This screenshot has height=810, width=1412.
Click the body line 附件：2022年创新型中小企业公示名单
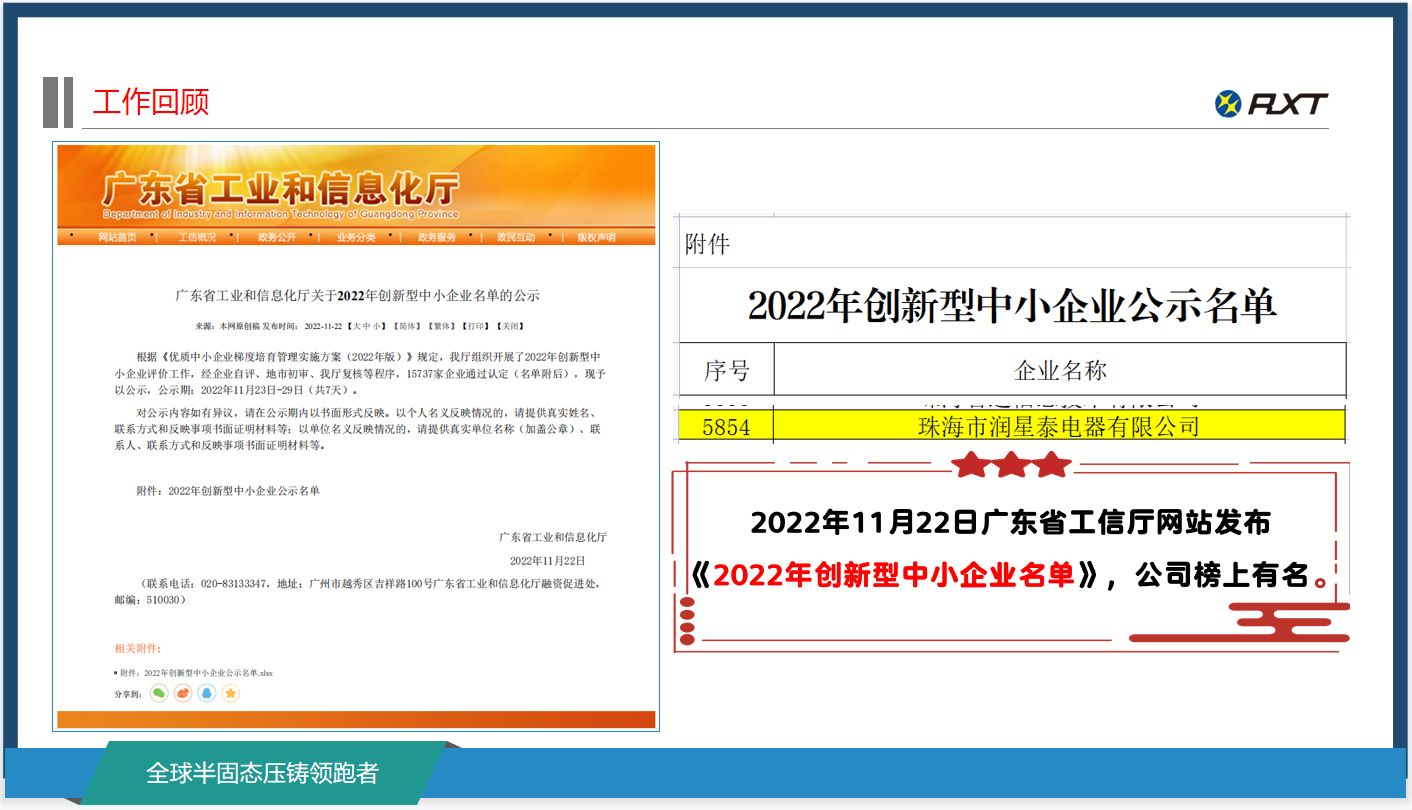pos(228,491)
